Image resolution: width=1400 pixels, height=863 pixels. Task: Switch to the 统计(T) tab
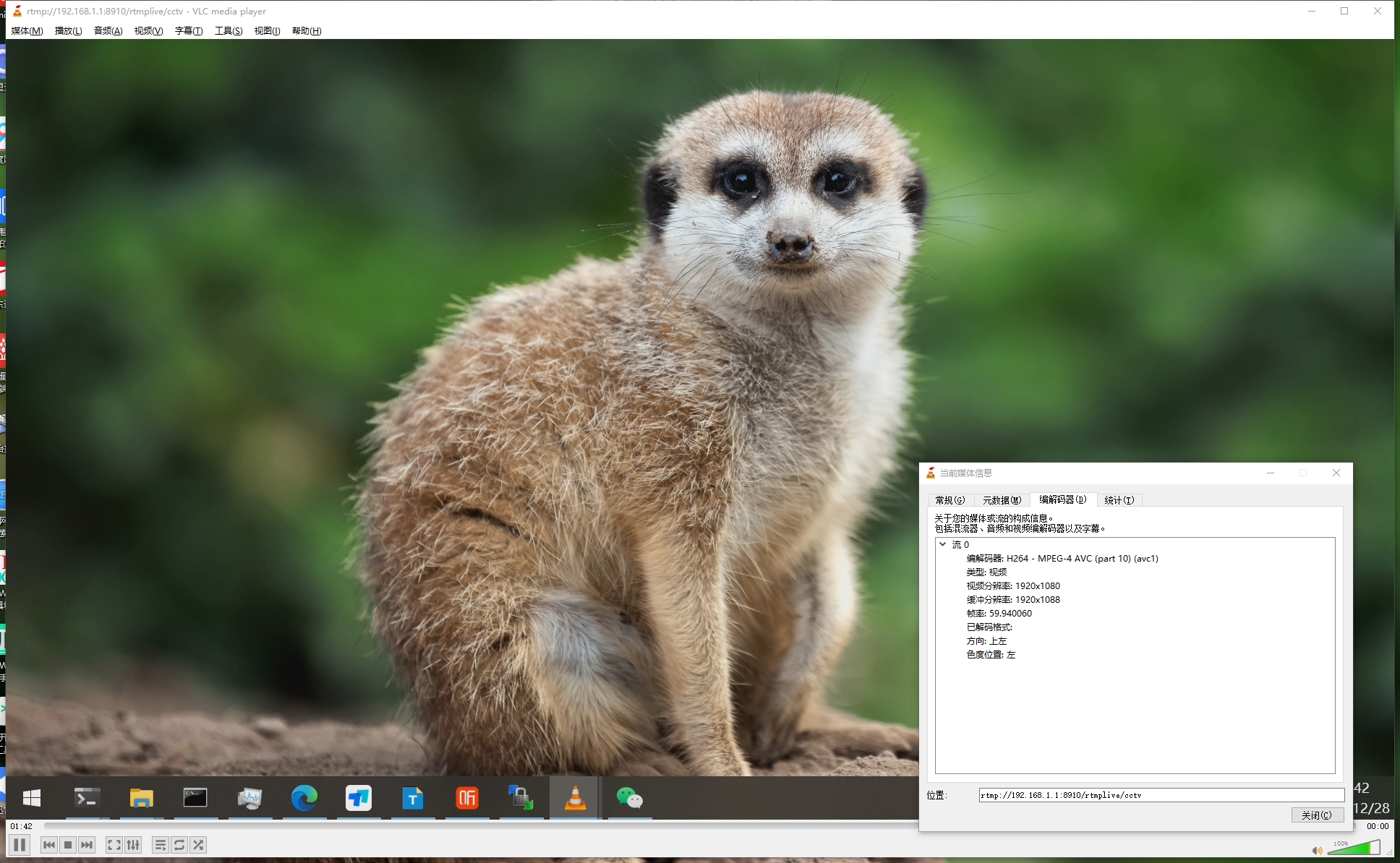coord(1119,500)
